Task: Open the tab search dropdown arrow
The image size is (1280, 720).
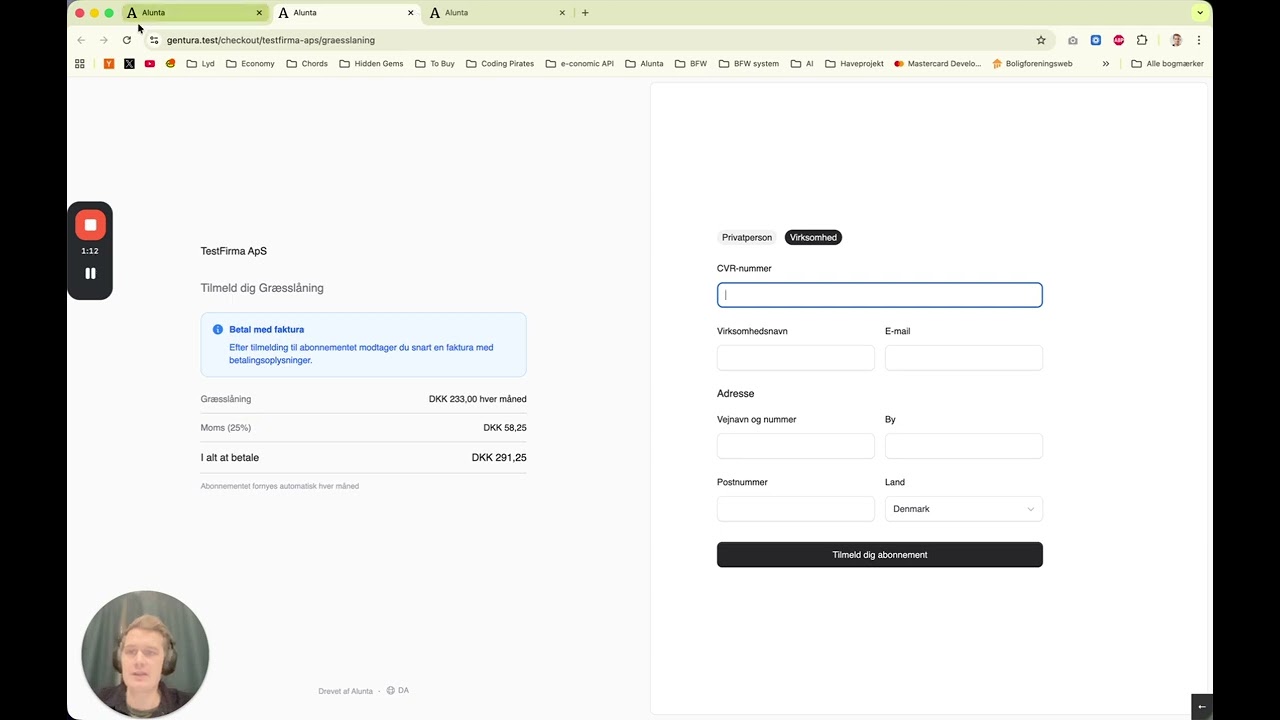Action: click(x=1200, y=13)
